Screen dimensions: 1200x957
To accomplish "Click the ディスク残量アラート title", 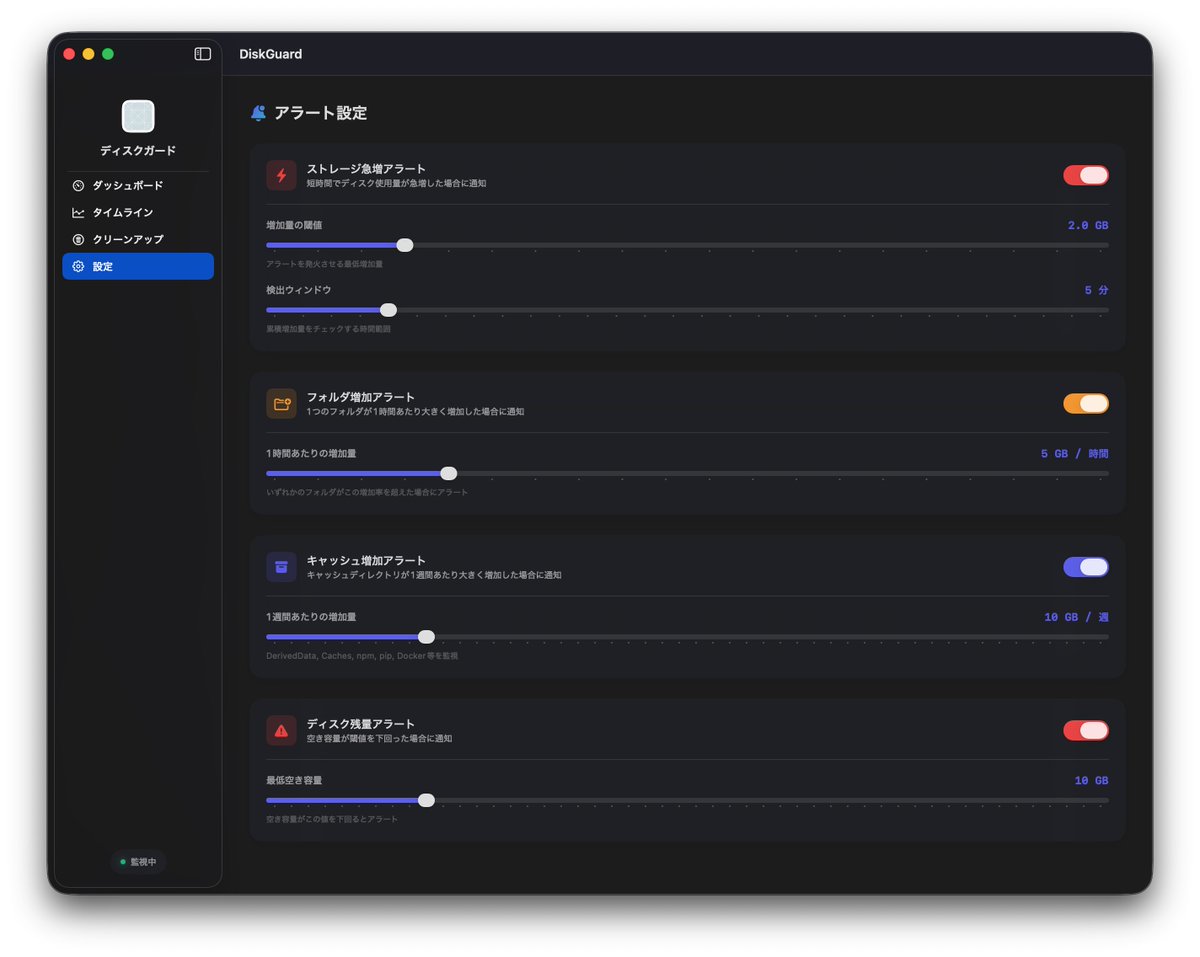I will point(361,724).
